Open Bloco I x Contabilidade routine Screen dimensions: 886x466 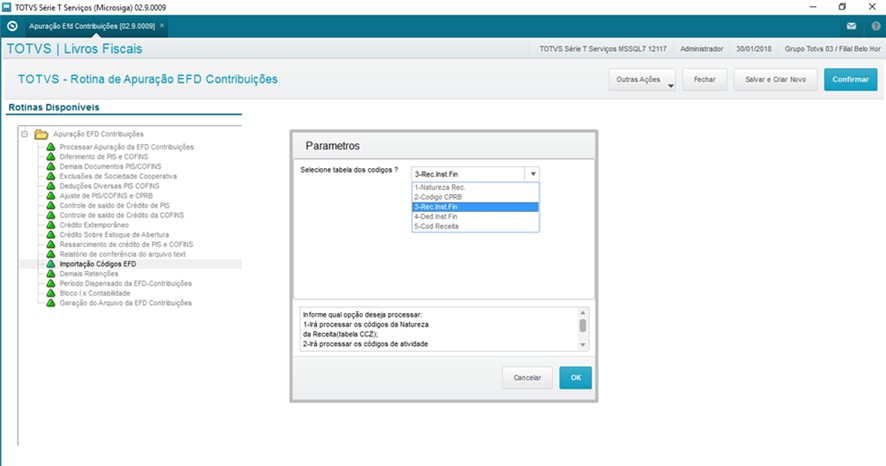[x=94, y=293]
